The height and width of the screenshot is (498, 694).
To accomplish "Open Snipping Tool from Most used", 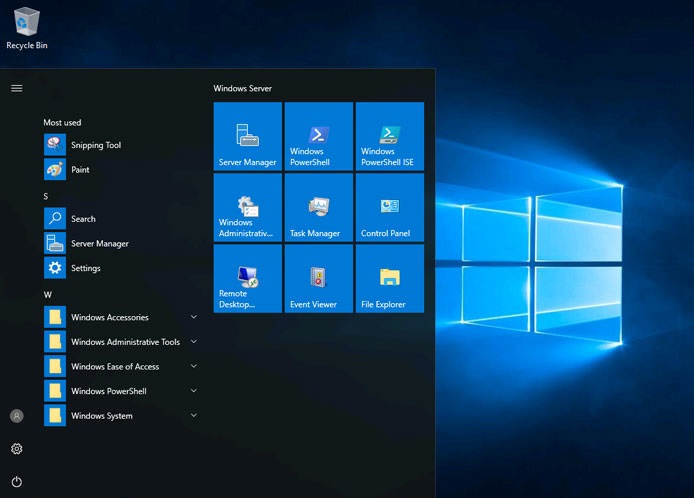I will click(120, 145).
